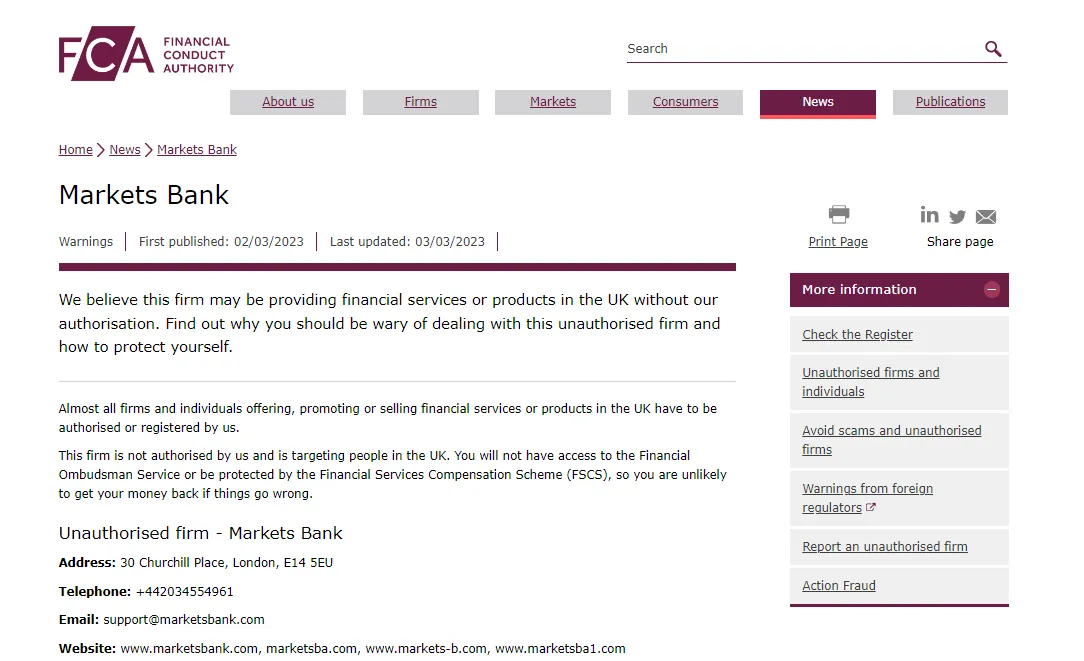Viewport: 1084px width, 661px height.
Task: Open Report an unauthorised firm link
Action: (884, 546)
